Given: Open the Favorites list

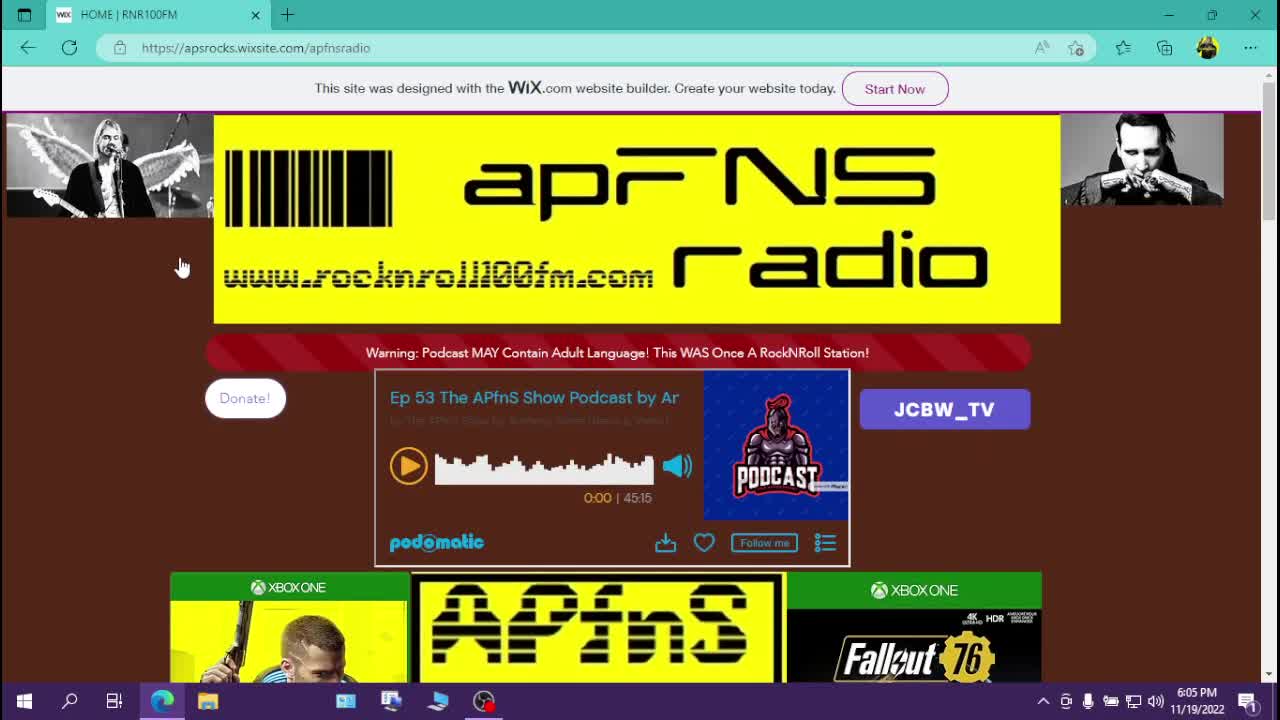Looking at the screenshot, I should tap(1123, 48).
